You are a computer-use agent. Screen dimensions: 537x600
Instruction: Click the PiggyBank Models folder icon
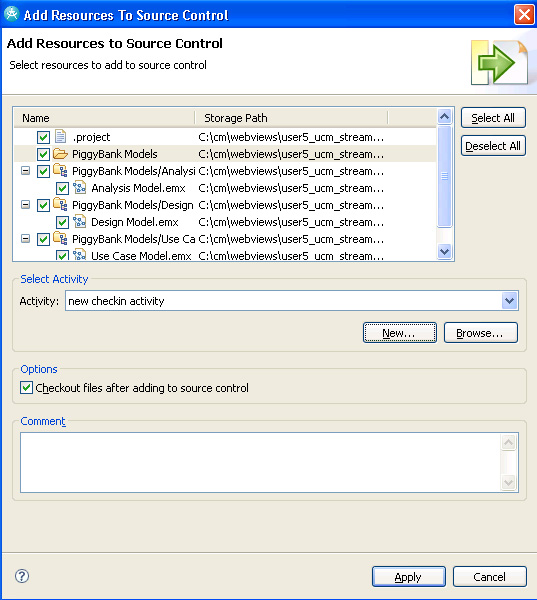click(60, 154)
